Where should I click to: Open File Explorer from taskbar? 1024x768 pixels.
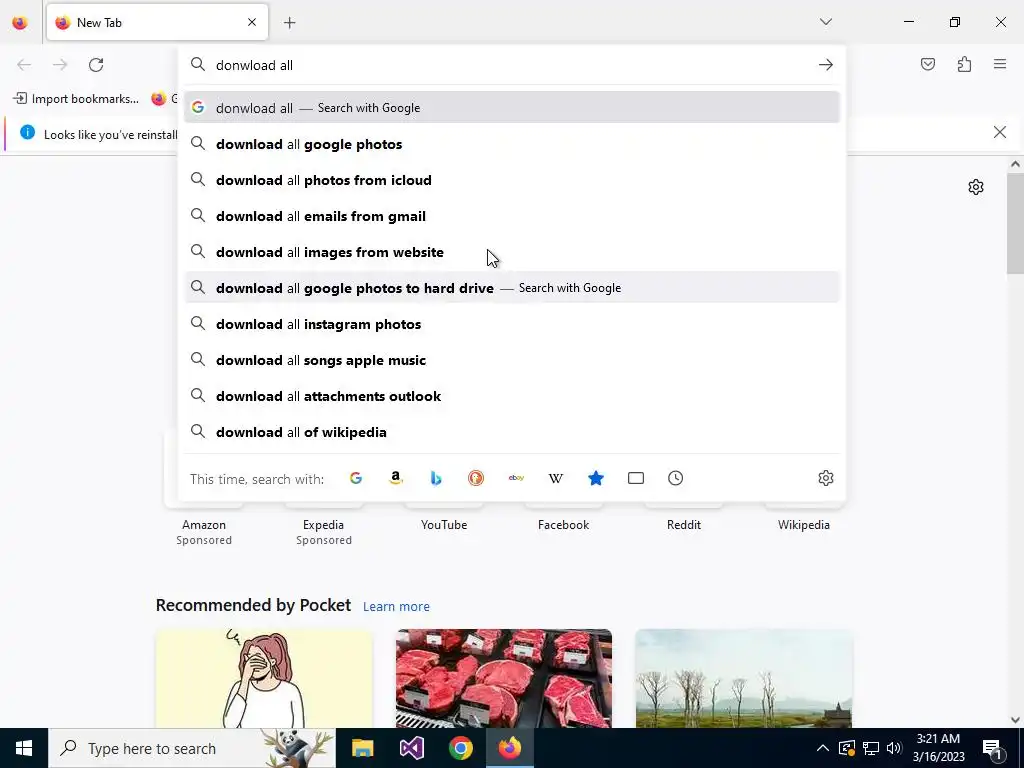(362, 748)
